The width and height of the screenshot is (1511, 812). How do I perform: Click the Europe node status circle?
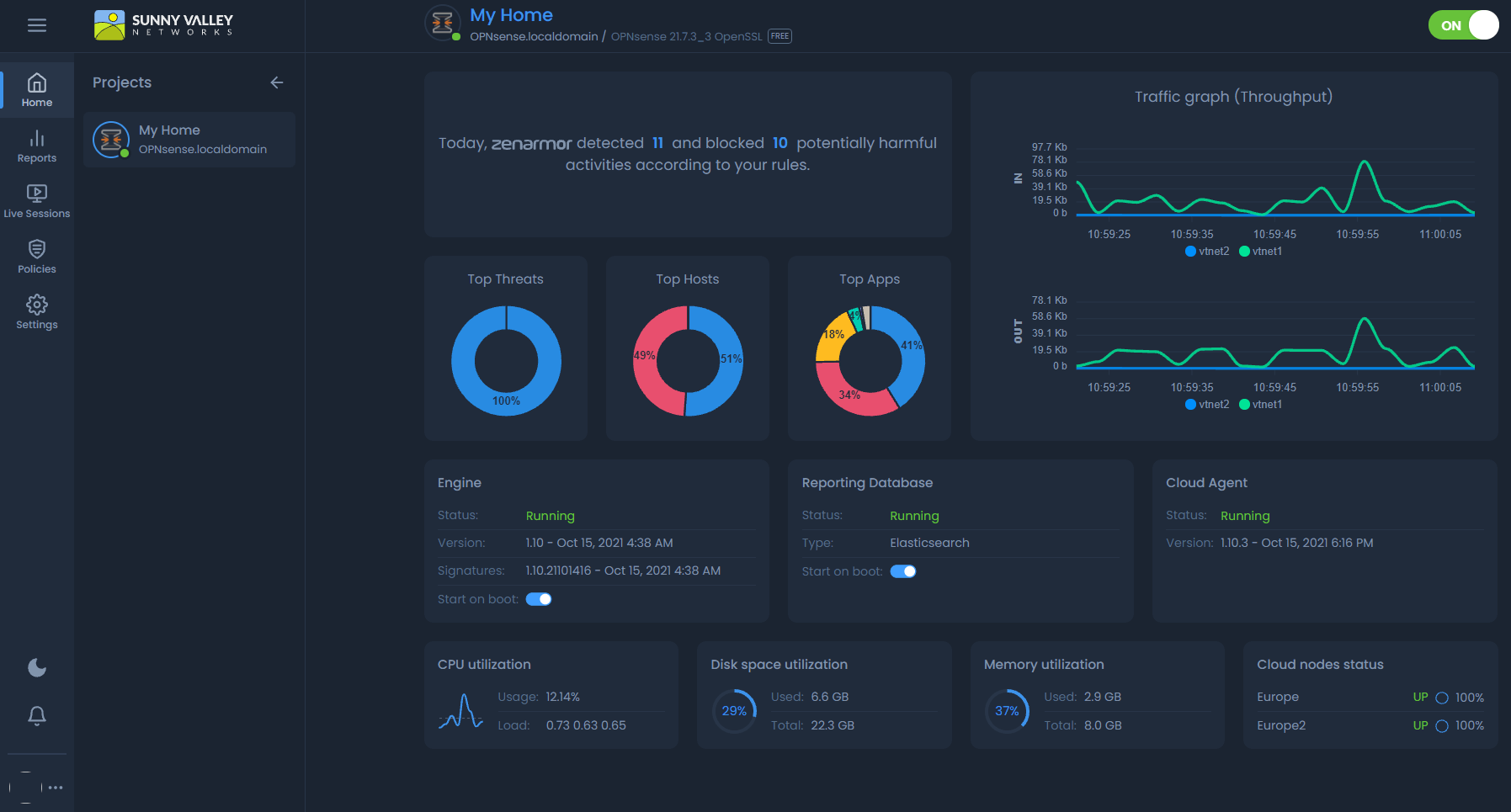(1442, 698)
